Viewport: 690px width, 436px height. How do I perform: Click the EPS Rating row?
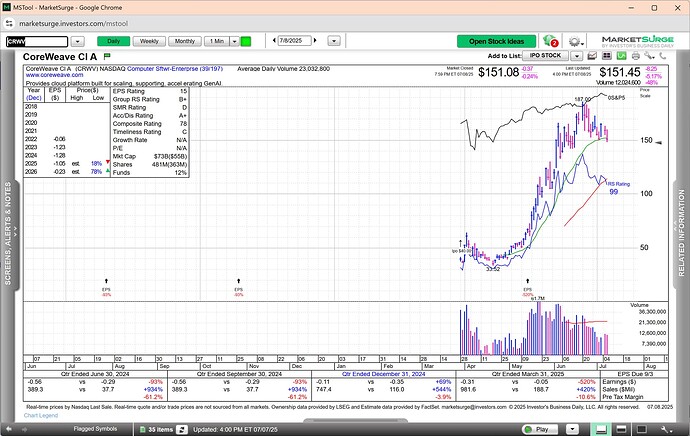coord(150,91)
